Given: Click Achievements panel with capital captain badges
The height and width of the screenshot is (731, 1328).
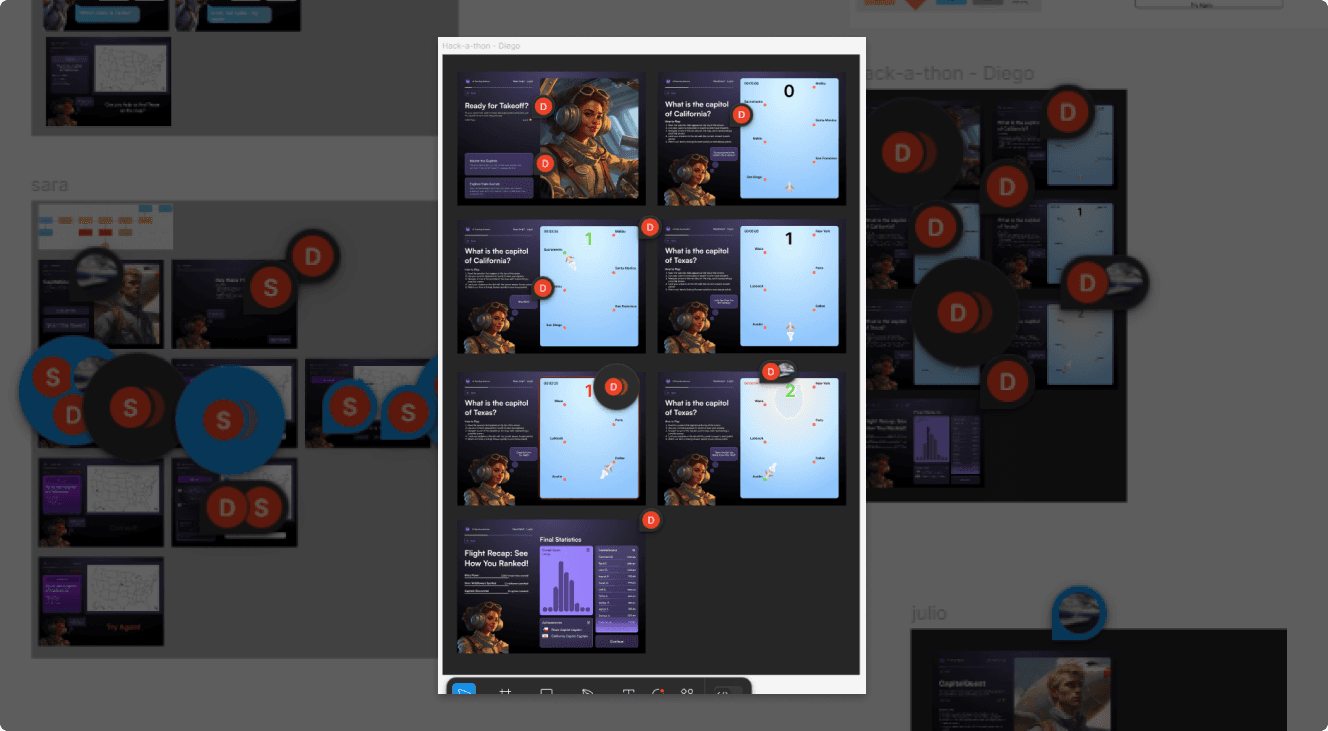Looking at the screenshot, I should pyautogui.click(x=566, y=633).
